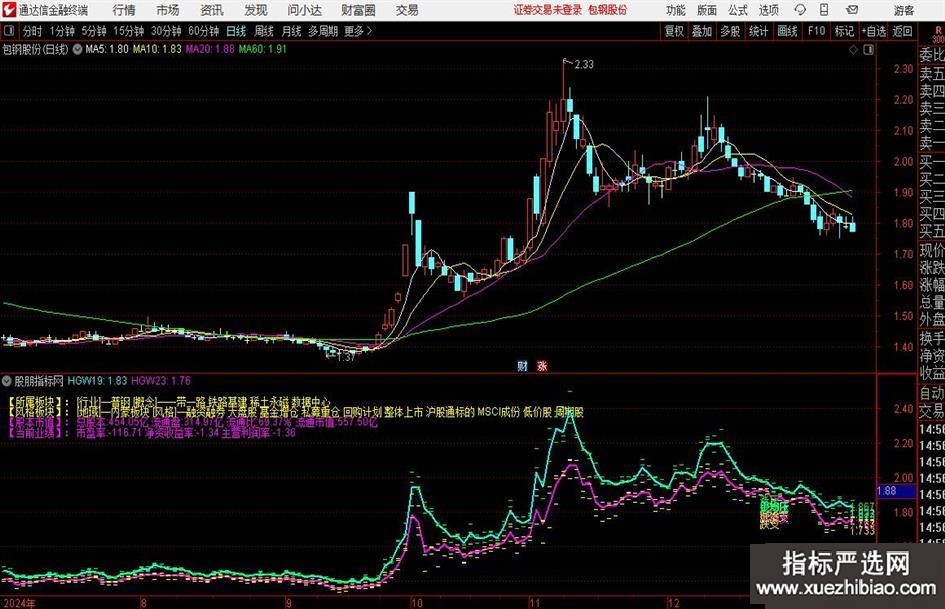
Task: Click the Tongdaxin red logo icon
Action: coord(9,10)
